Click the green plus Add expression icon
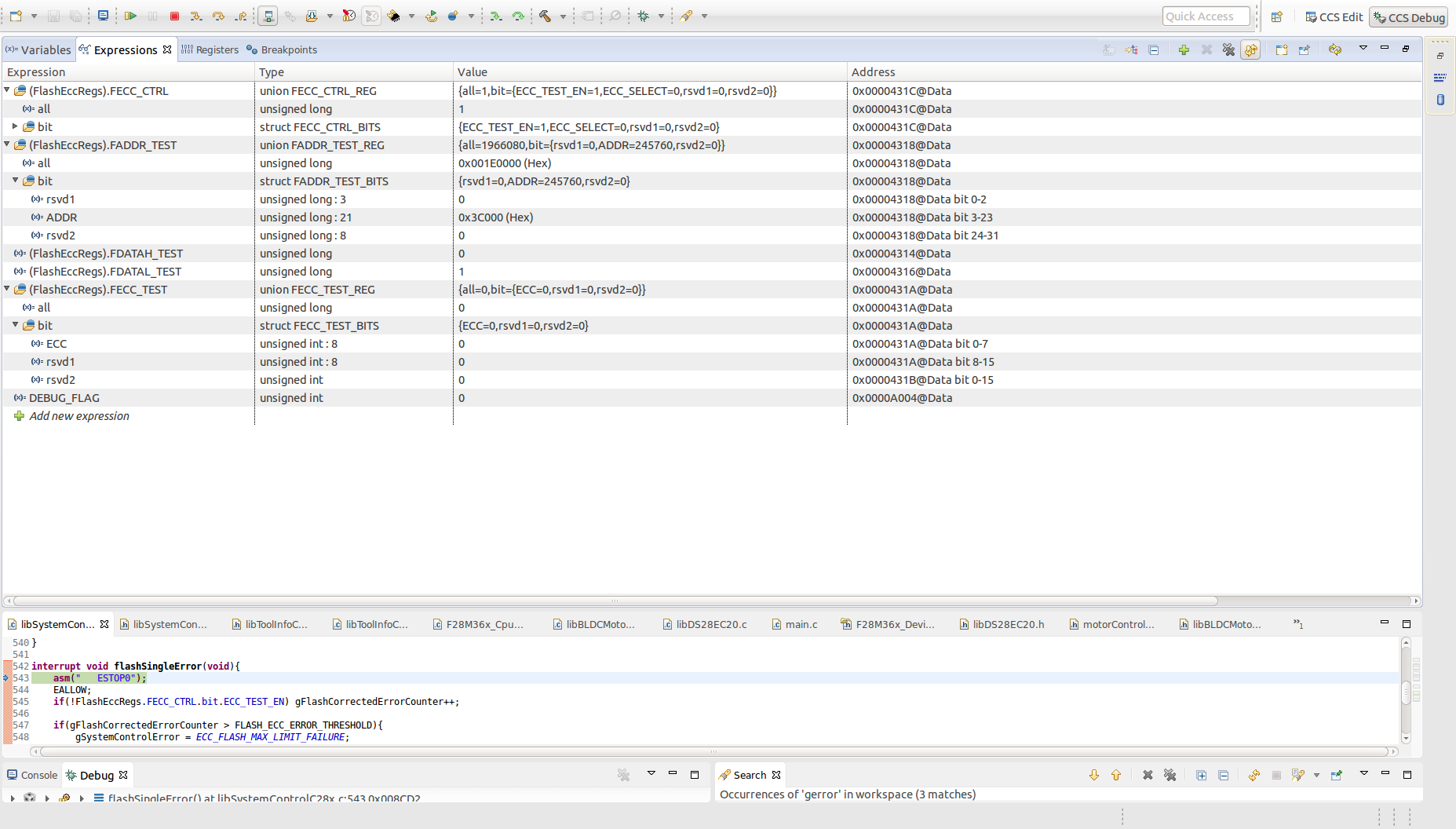The image size is (1456, 829). [1184, 49]
